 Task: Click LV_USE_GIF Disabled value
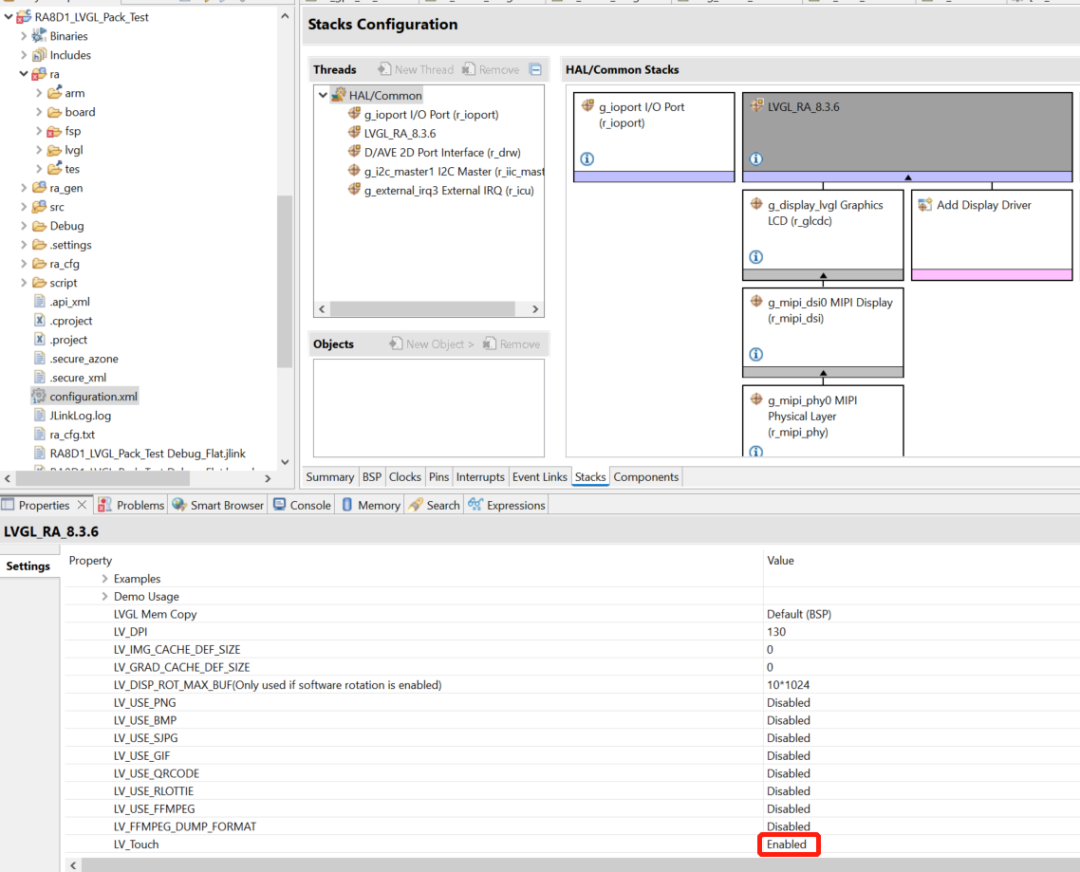click(789, 756)
